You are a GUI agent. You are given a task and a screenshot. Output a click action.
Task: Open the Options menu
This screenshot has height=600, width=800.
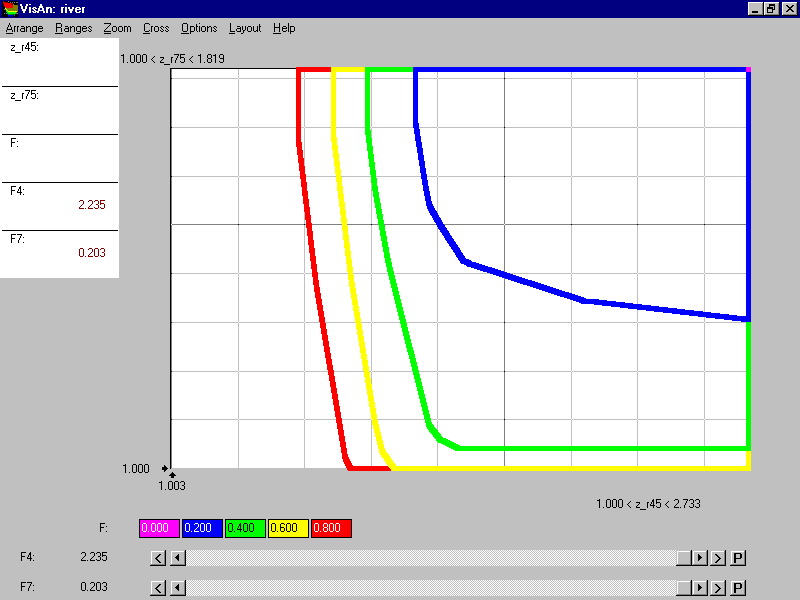point(199,29)
